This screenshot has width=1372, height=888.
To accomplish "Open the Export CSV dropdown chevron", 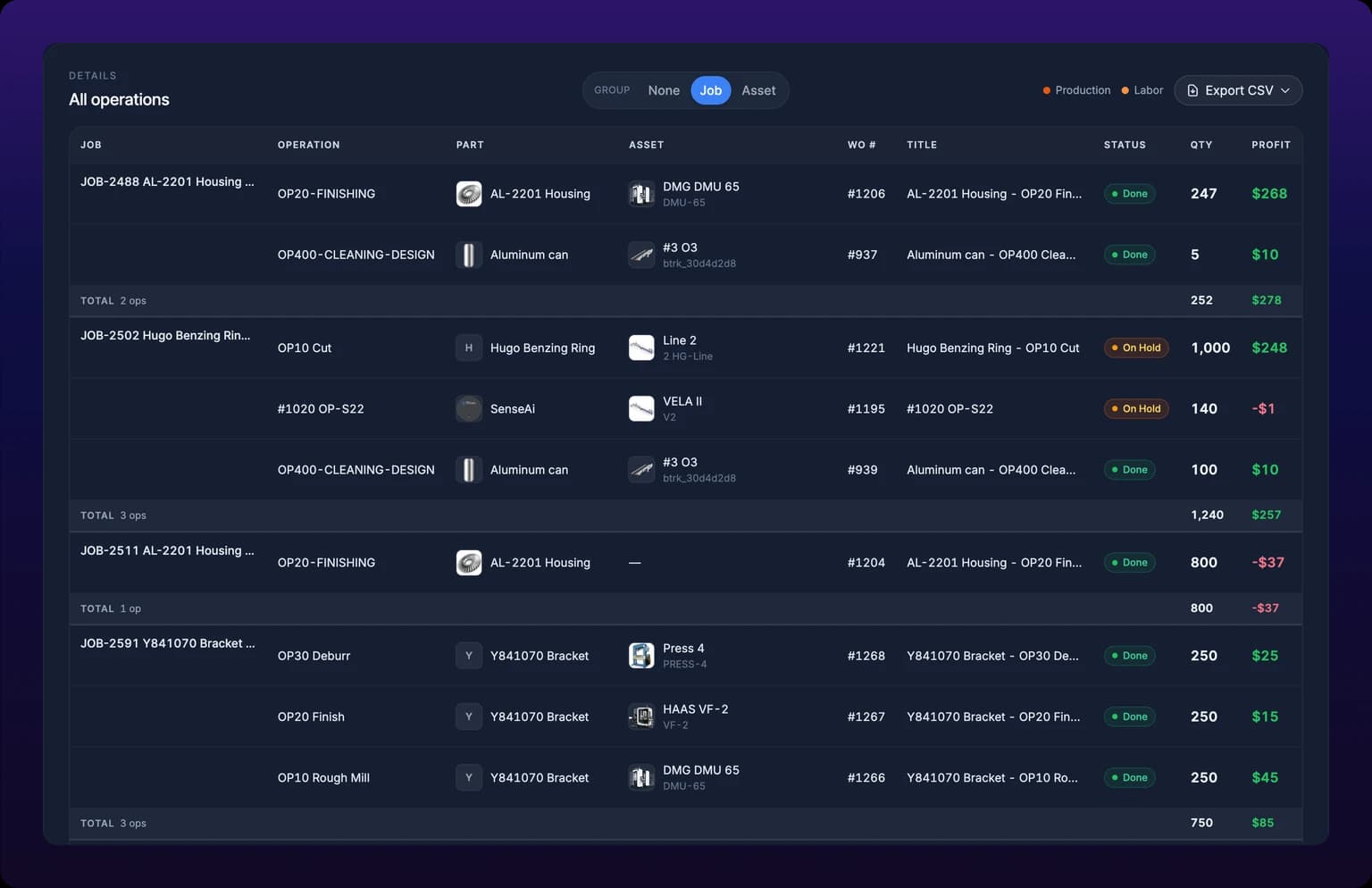I will click(1285, 90).
